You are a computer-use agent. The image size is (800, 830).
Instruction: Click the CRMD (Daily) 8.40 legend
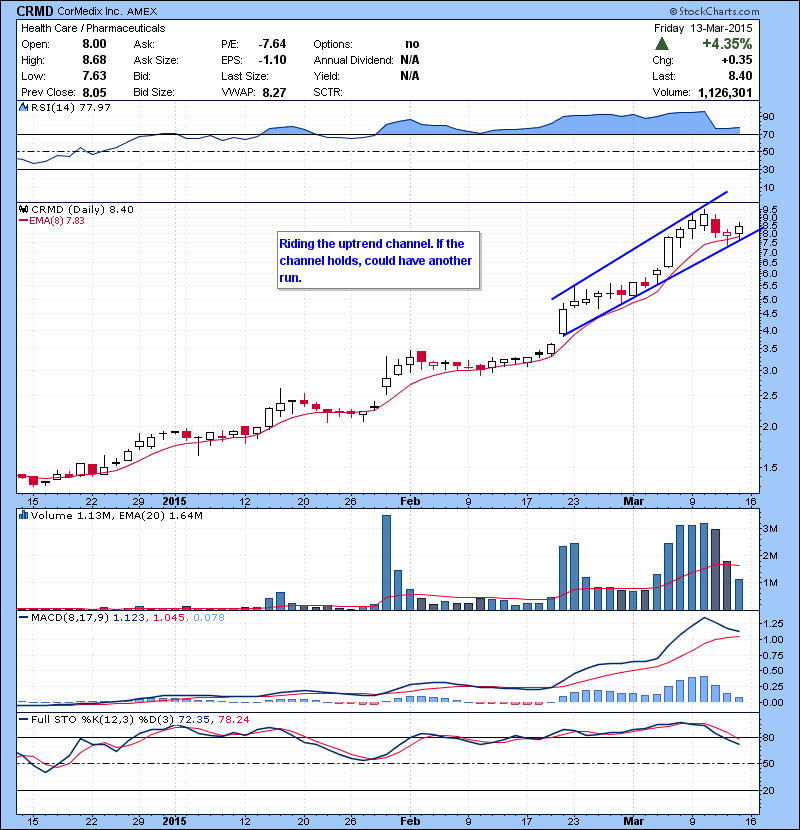82,209
